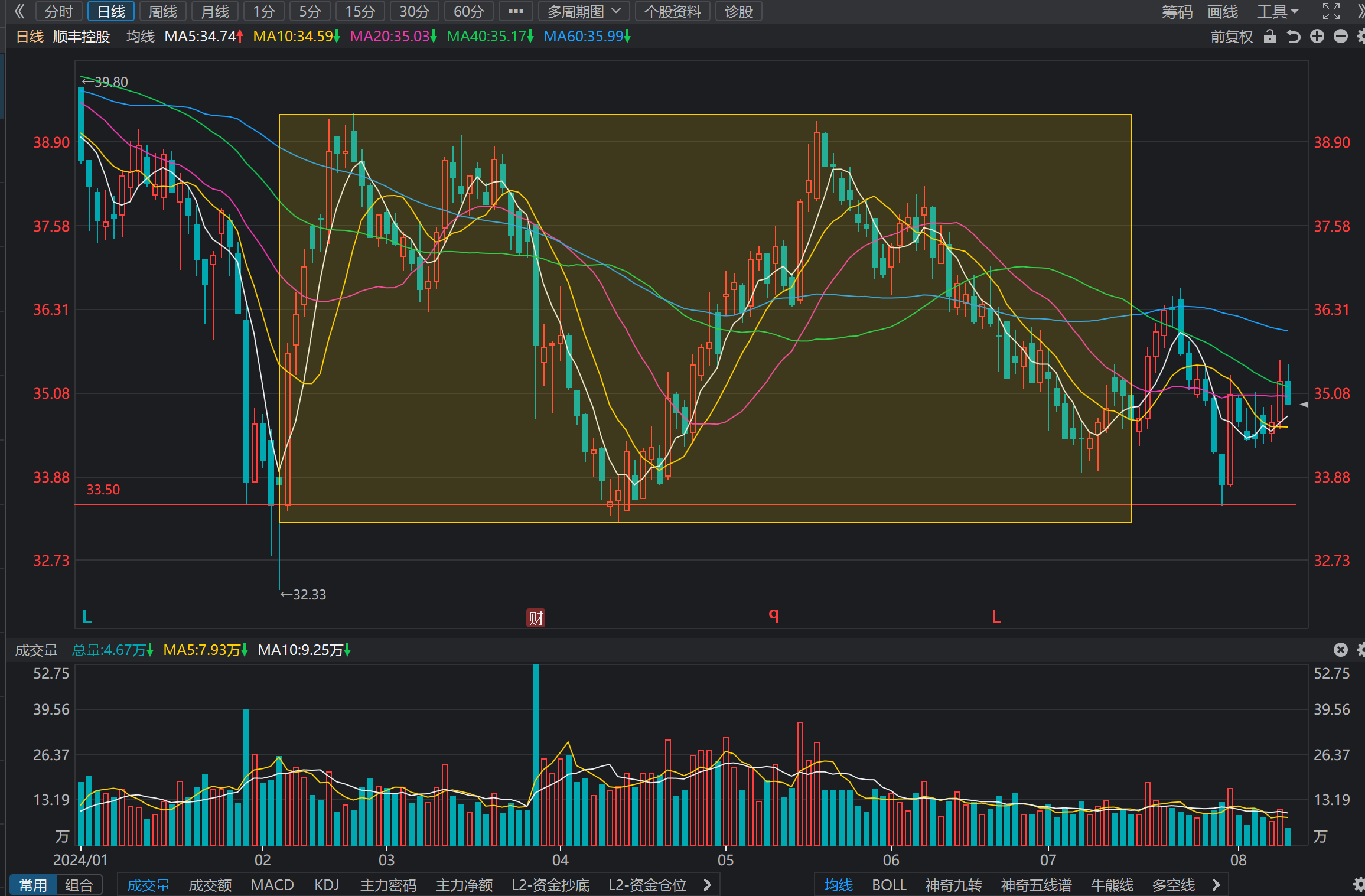The image size is (1365, 896).
Task: Click the magenta MA20:35.03 legend
Action: click(393, 37)
